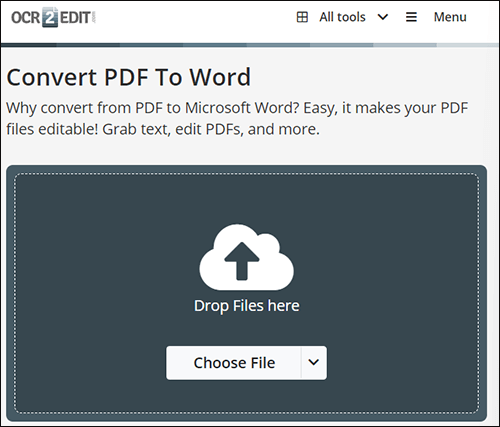Click the OCR2EDIT logo

(x=53, y=17)
